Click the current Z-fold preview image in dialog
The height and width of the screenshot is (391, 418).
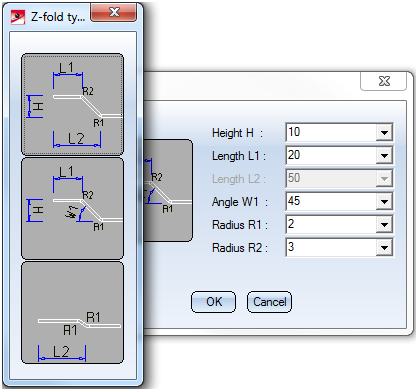[168, 190]
